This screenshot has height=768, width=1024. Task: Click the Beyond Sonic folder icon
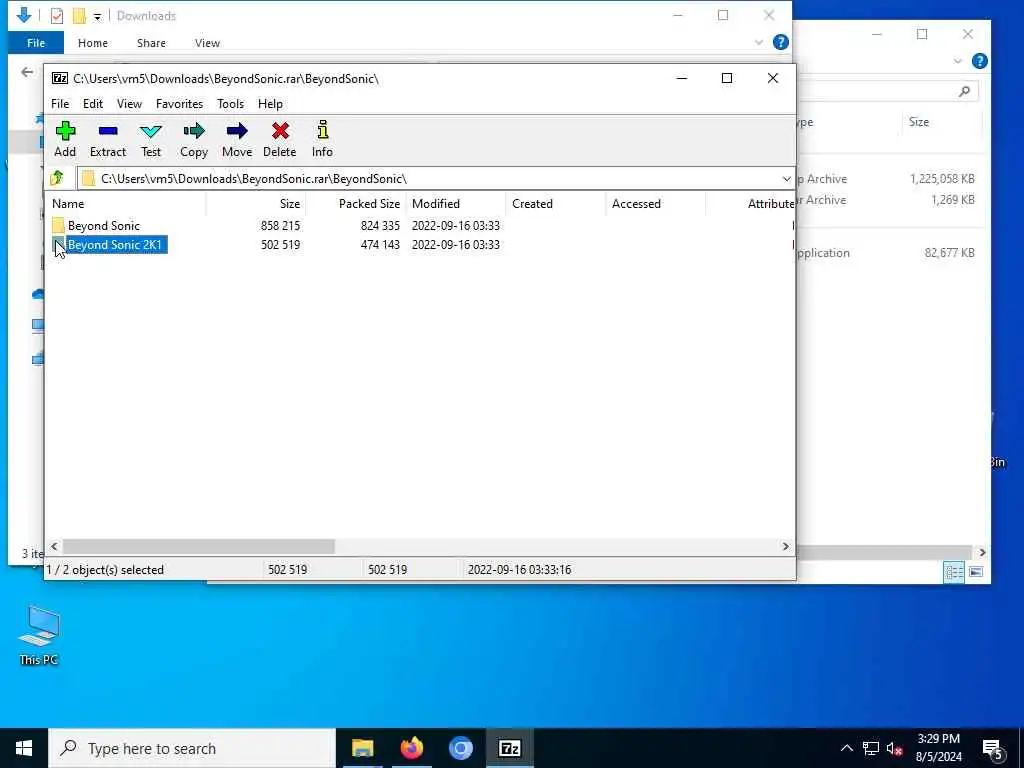[x=58, y=225]
